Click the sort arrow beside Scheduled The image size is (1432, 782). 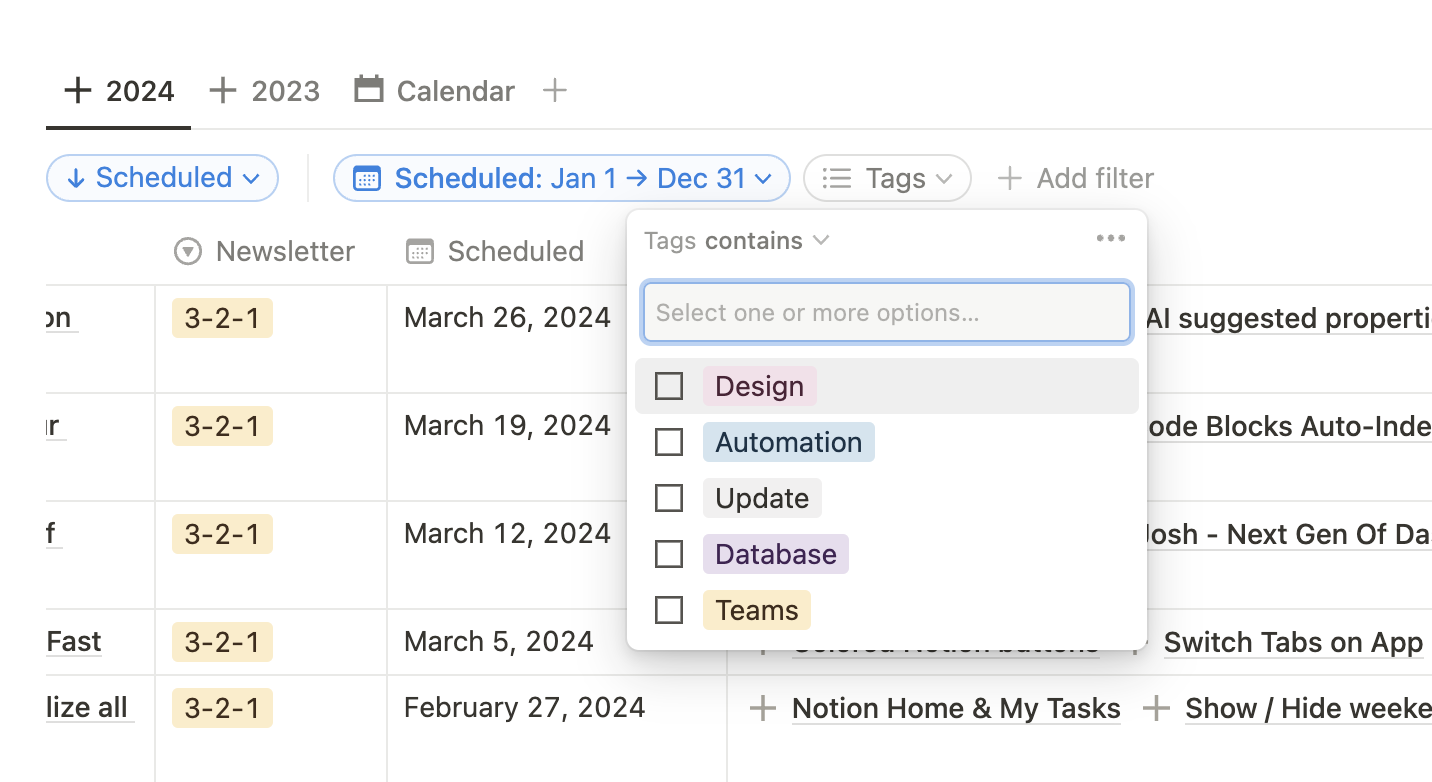tap(78, 177)
